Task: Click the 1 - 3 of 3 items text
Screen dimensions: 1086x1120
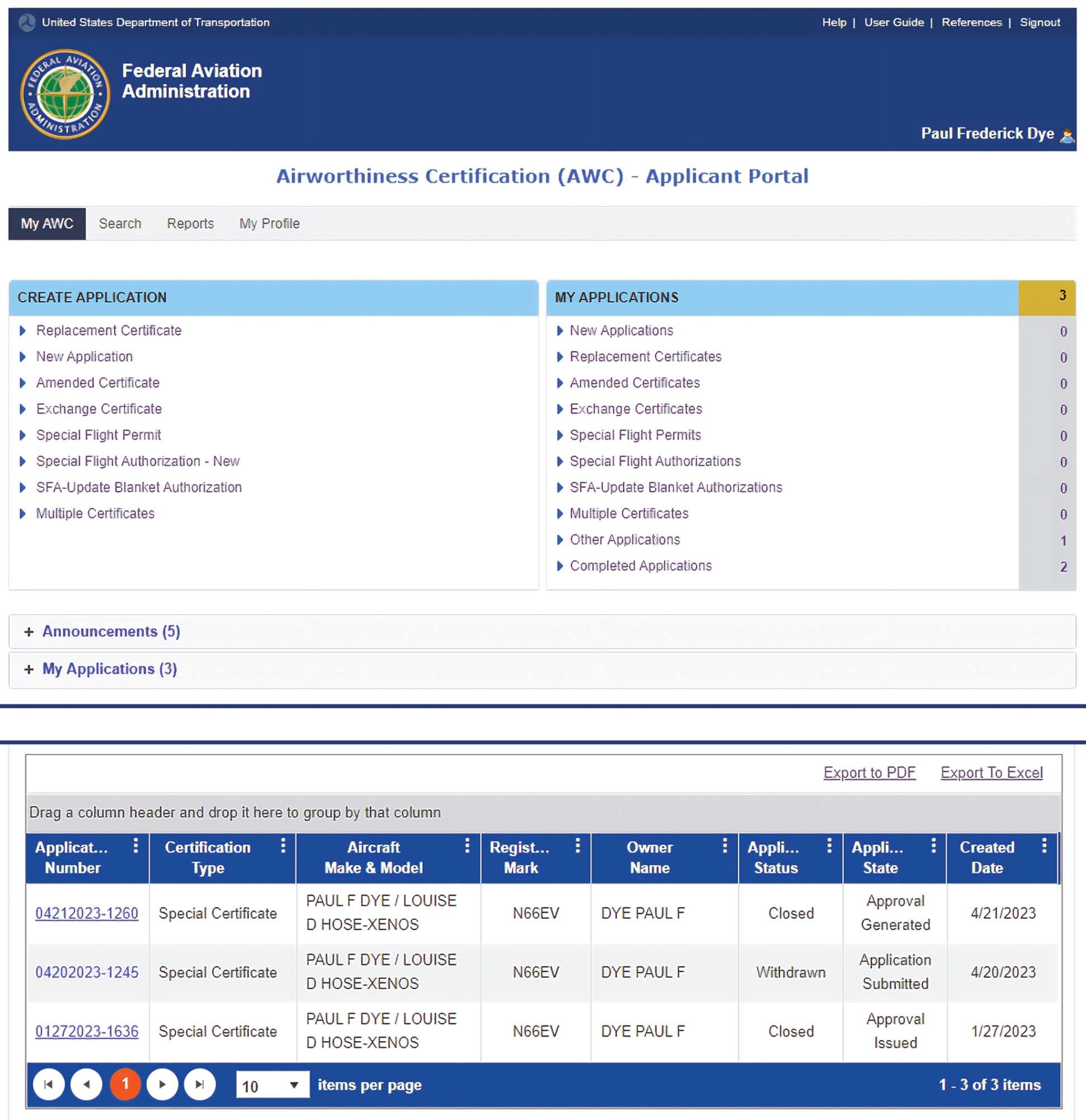Action: (x=990, y=1085)
